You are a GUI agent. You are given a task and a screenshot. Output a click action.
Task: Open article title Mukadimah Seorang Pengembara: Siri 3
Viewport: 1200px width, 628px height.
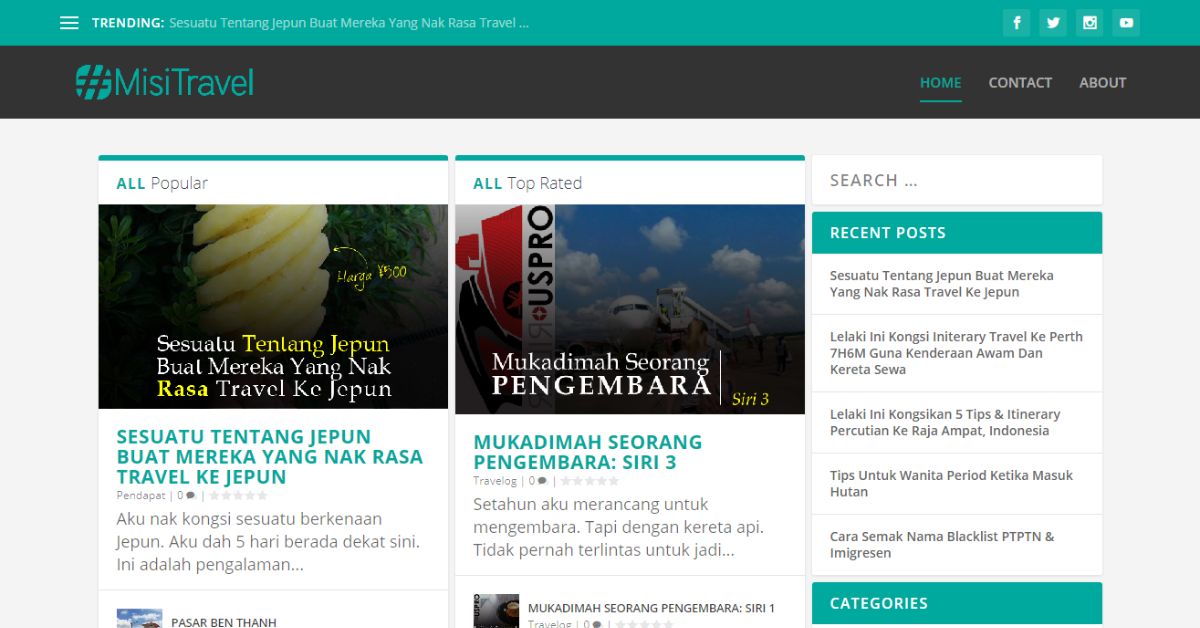coord(588,452)
